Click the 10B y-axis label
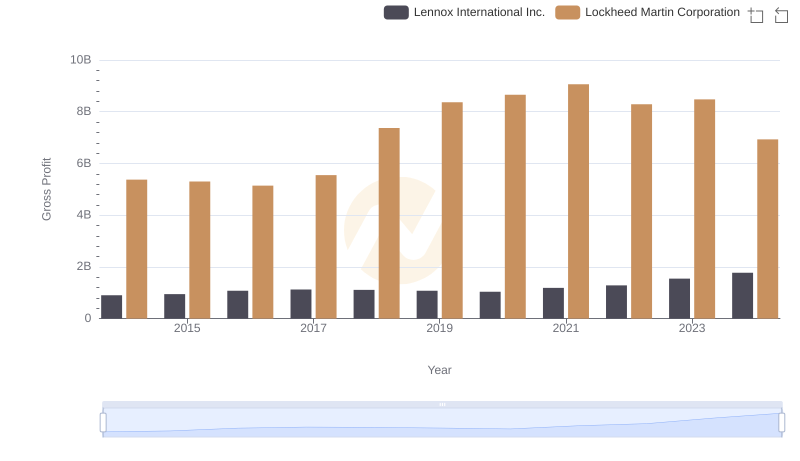Image resolution: width=800 pixels, height=461 pixels. 81,60
